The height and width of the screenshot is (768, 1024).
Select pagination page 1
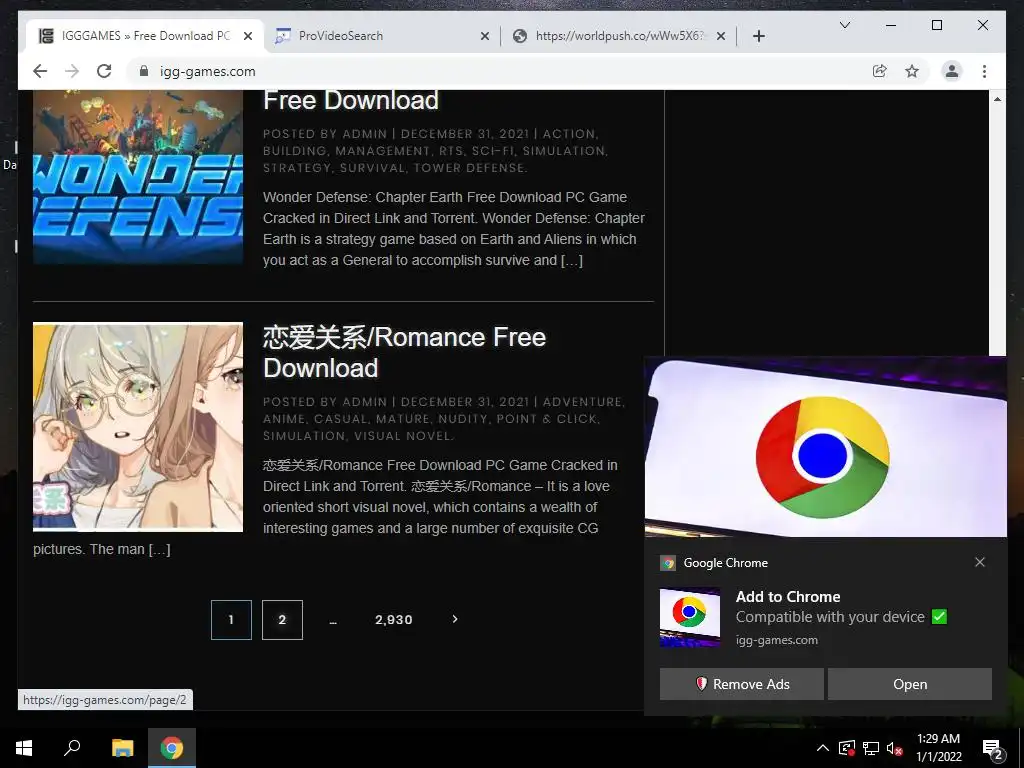point(231,620)
